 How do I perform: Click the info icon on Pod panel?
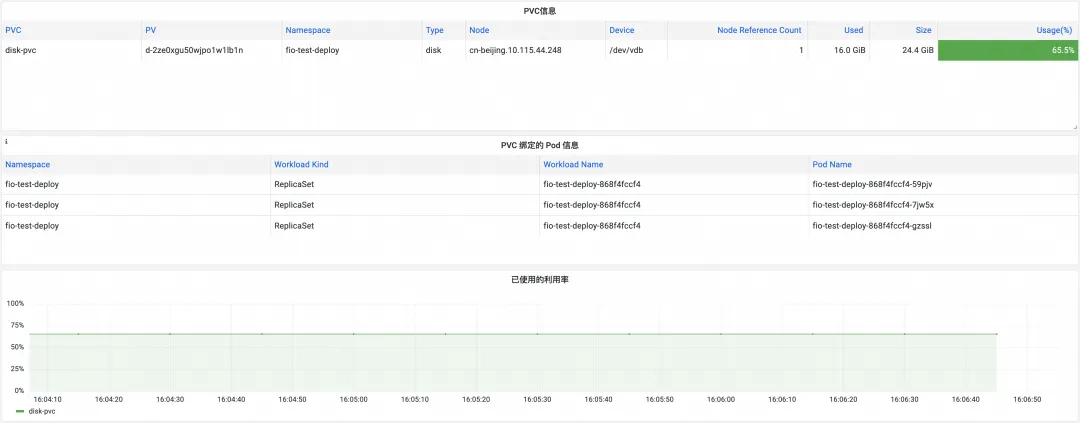6,141
